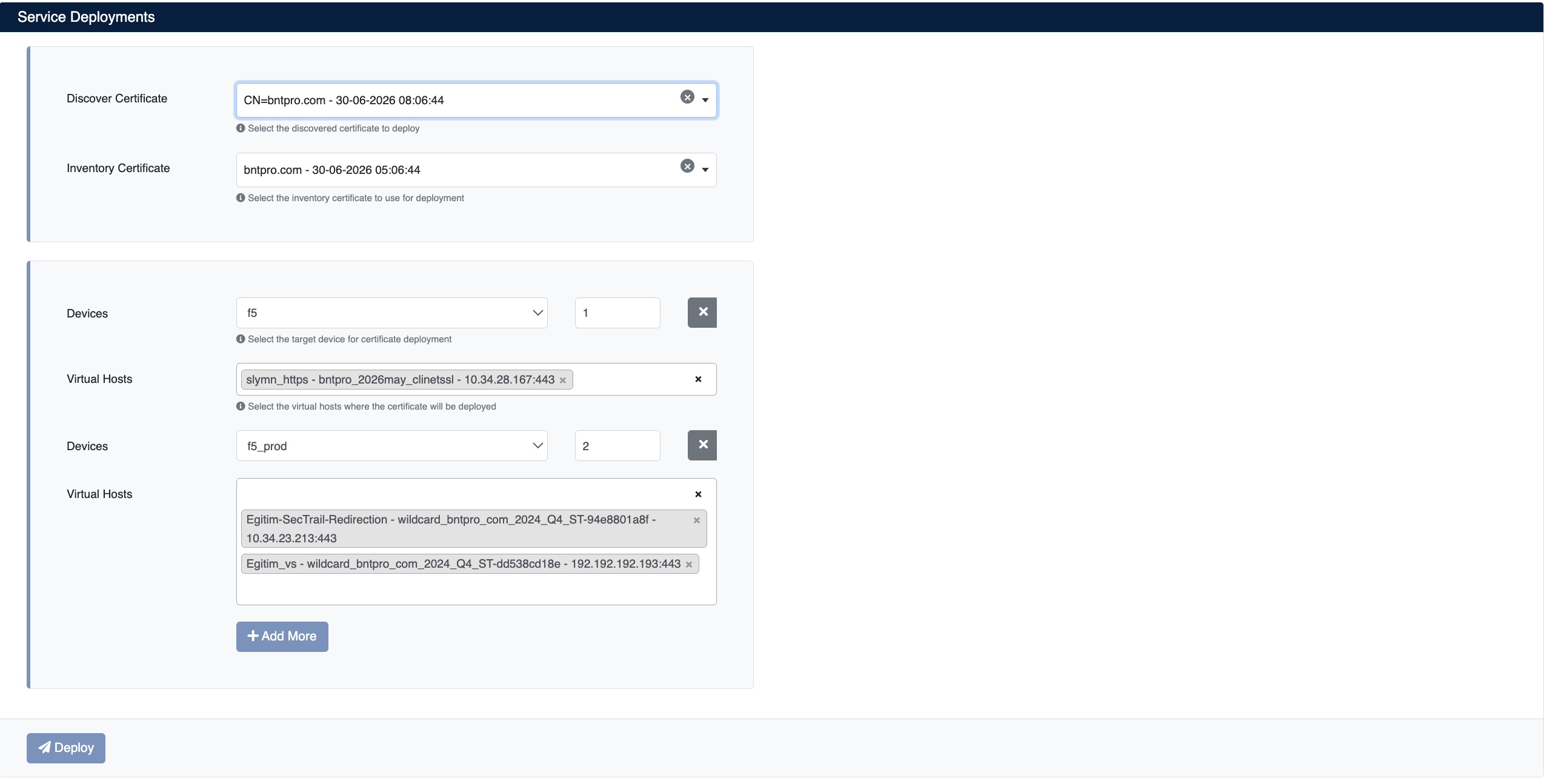This screenshot has height=784, width=1544.
Task: Expand the f5_prod Devices dropdown
Action: click(x=391, y=446)
